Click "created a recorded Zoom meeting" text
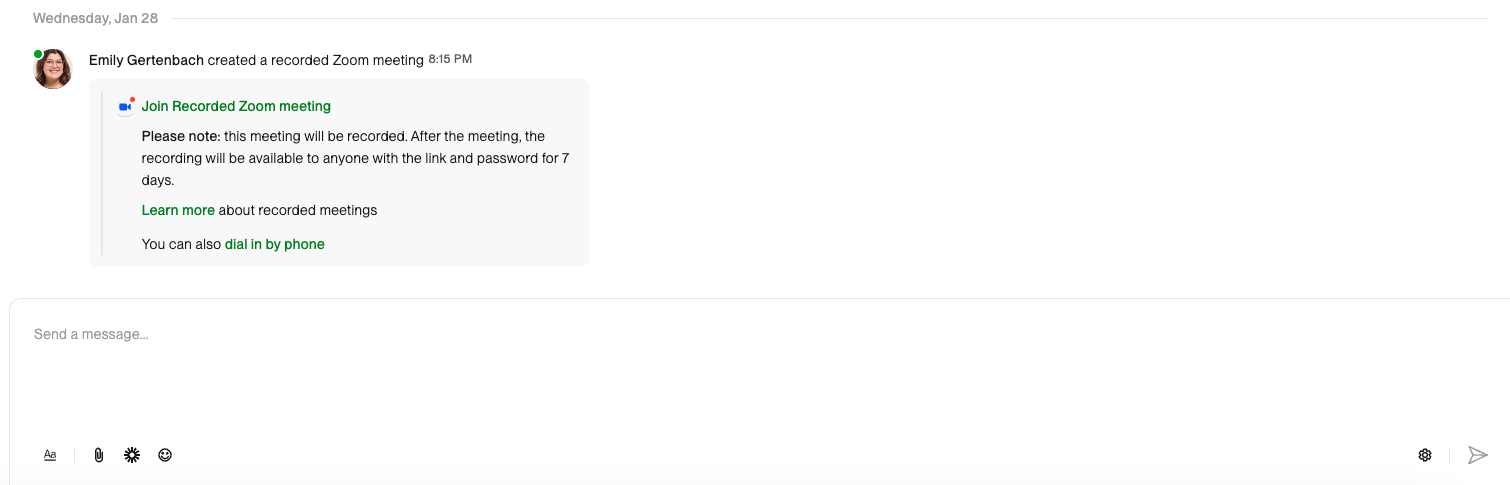Image resolution: width=1510 pixels, height=485 pixels. [x=316, y=60]
